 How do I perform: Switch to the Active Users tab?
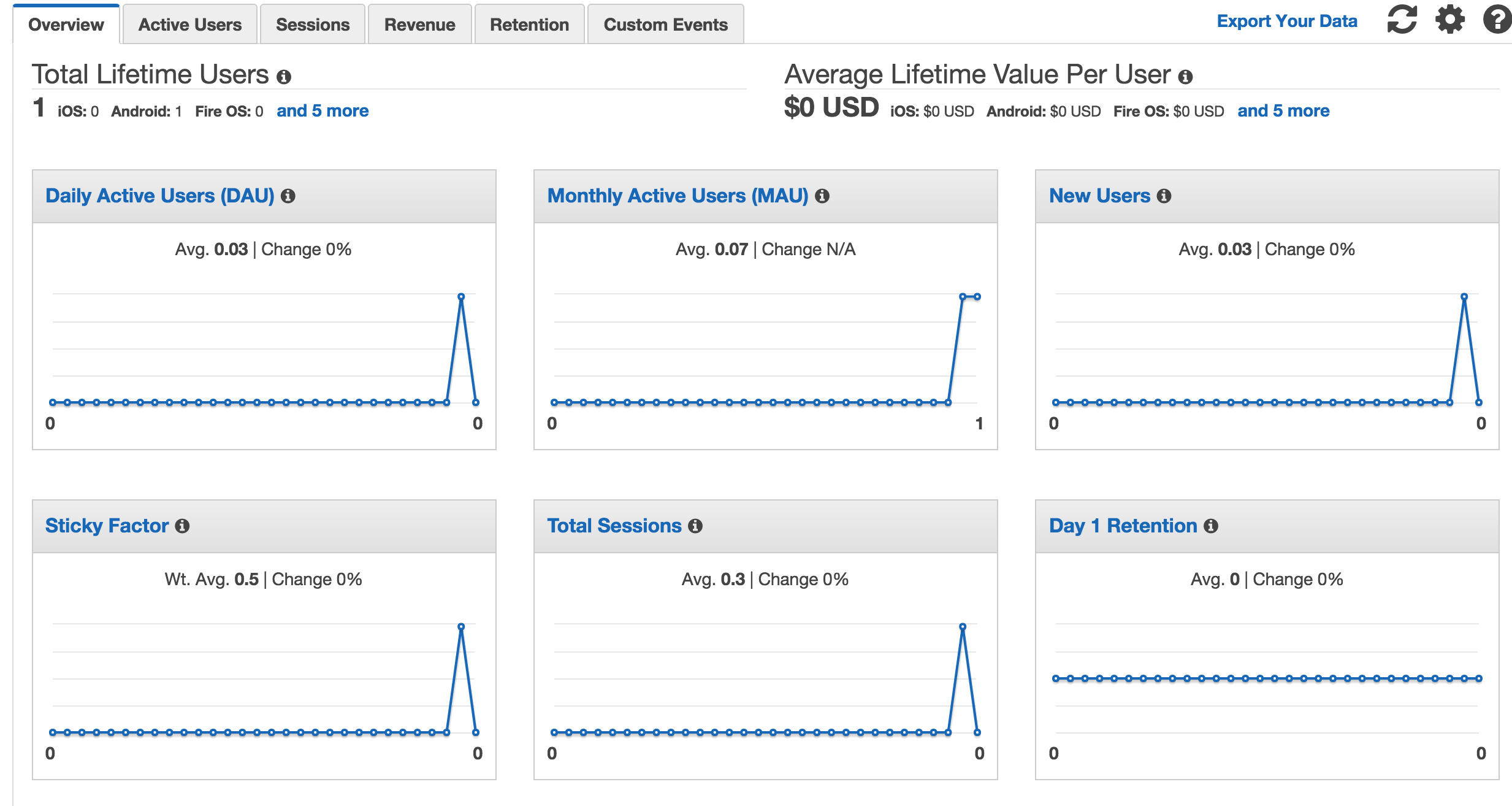pyautogui.click(x=189, y=24)
